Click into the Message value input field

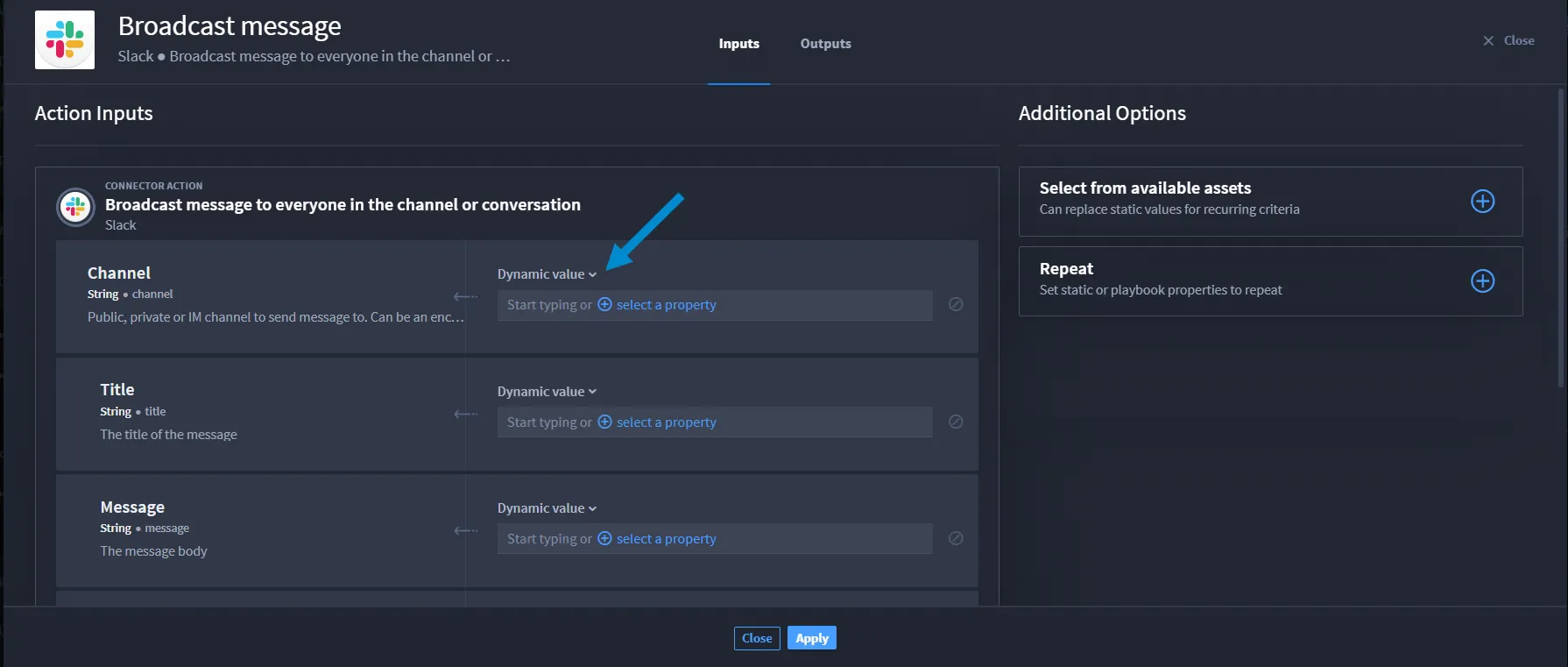click(x=715, y=539)
